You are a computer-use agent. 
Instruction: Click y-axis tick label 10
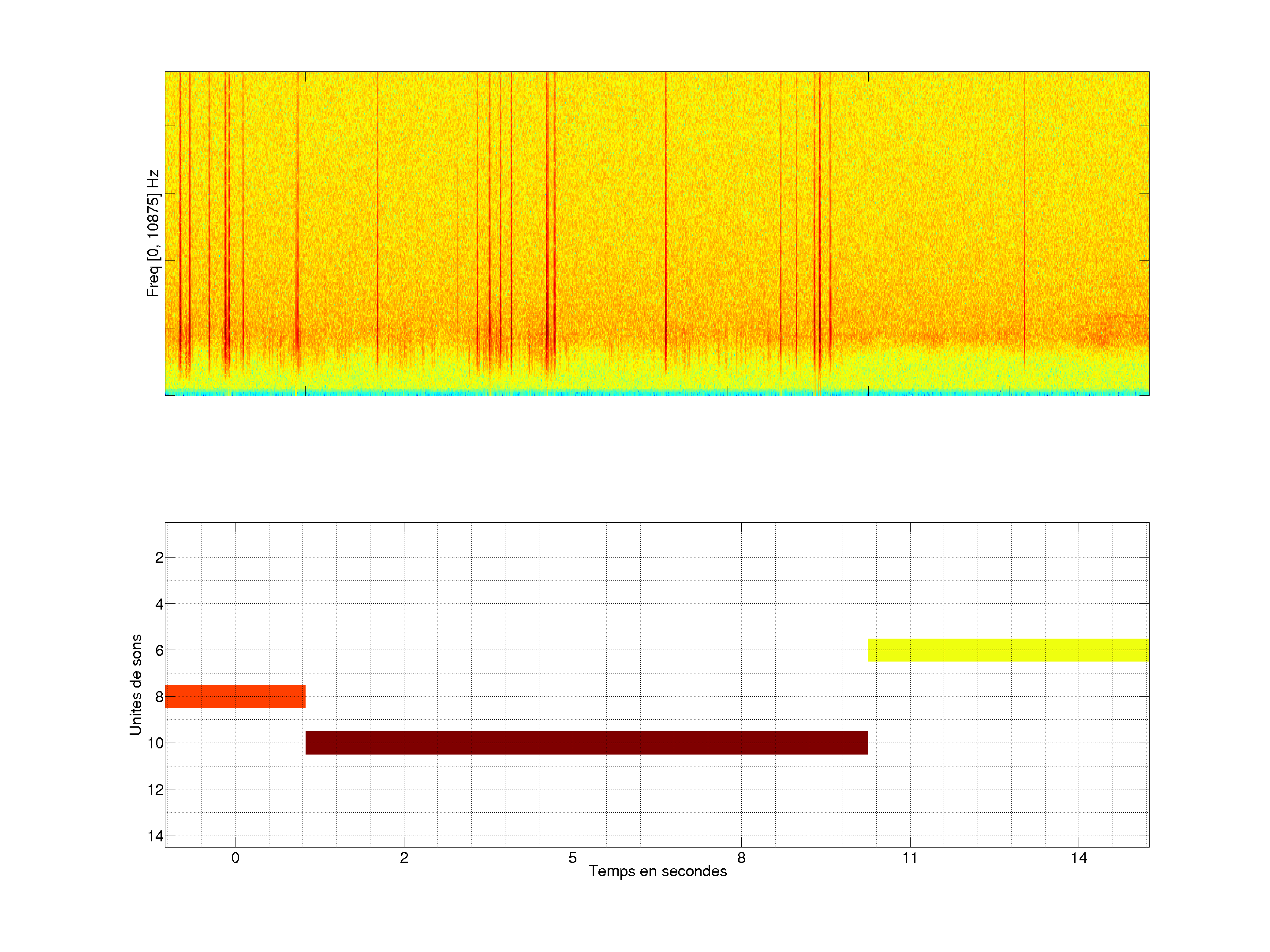(x=156, y=743)
